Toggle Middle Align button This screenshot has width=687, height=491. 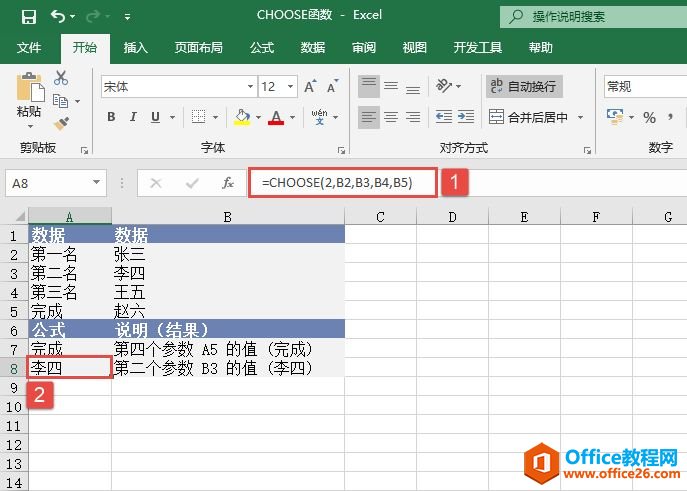point(391,86)
